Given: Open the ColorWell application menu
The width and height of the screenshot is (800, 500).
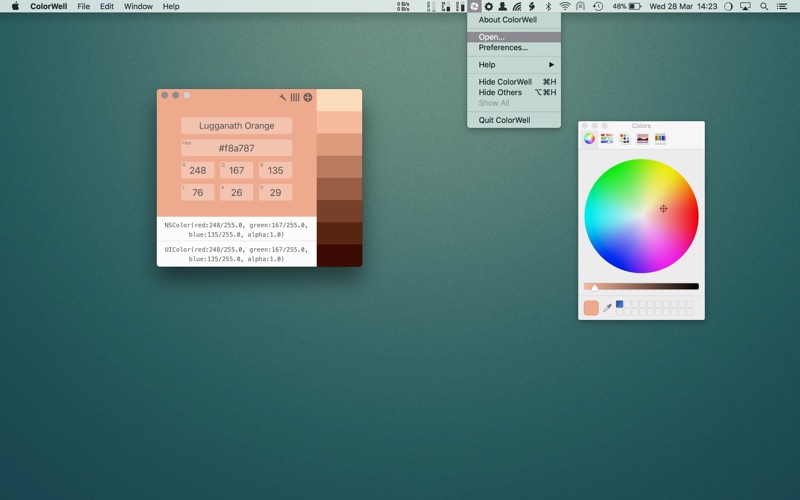Looking at the screenshot, I should point(48,6).
